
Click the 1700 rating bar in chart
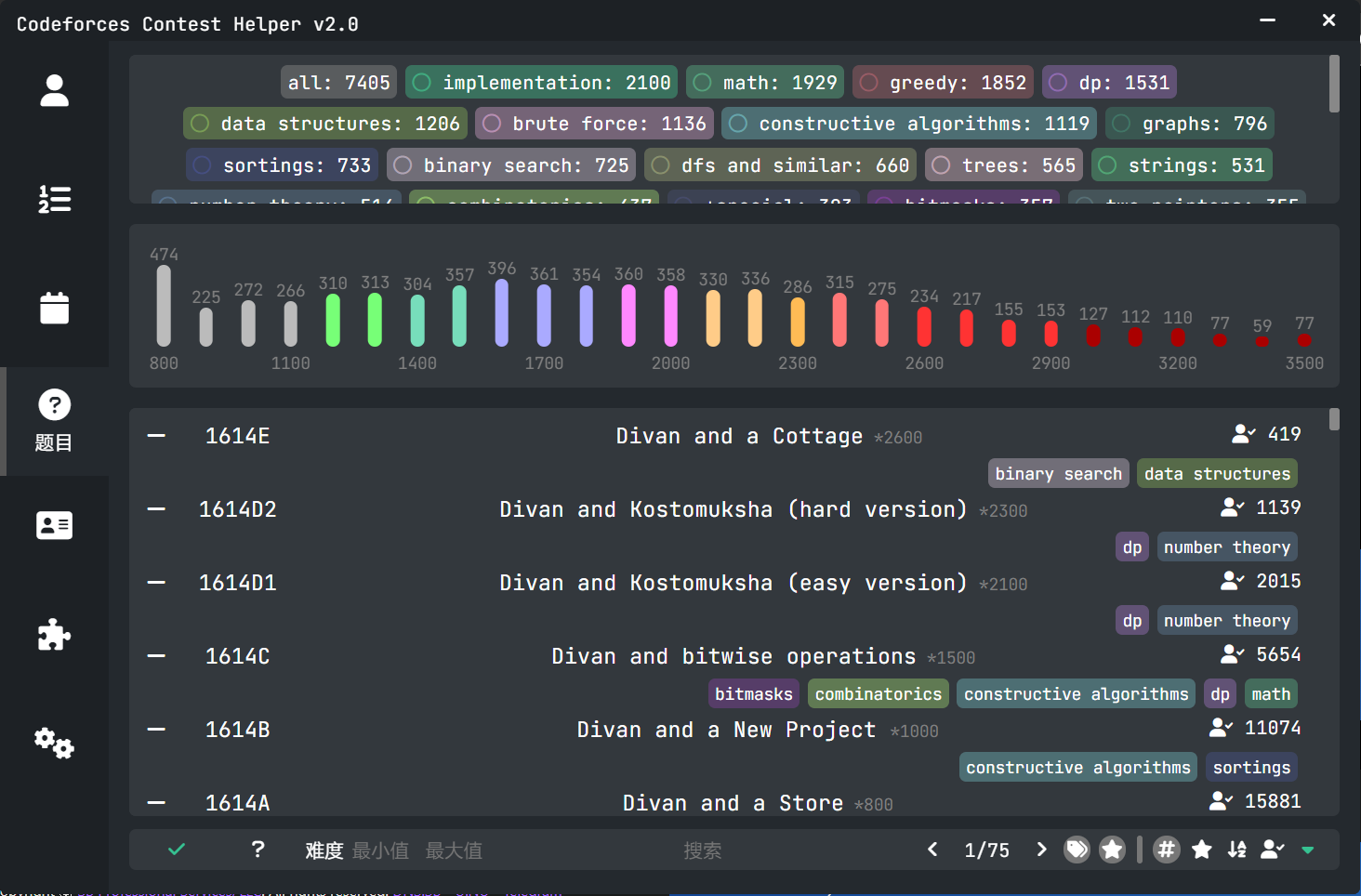544,316
